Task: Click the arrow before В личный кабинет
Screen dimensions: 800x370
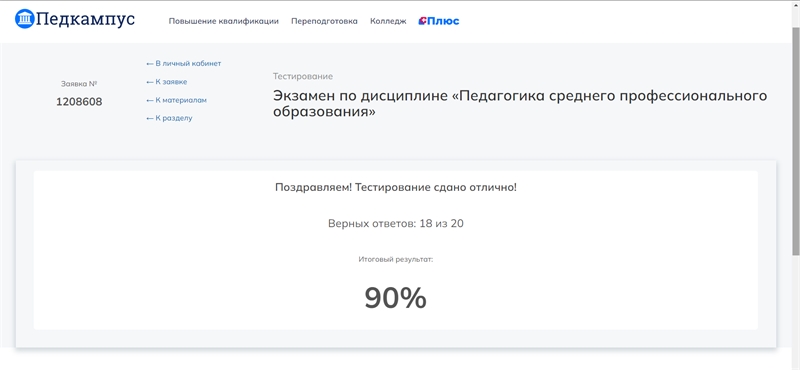Action: pos(150,64)
